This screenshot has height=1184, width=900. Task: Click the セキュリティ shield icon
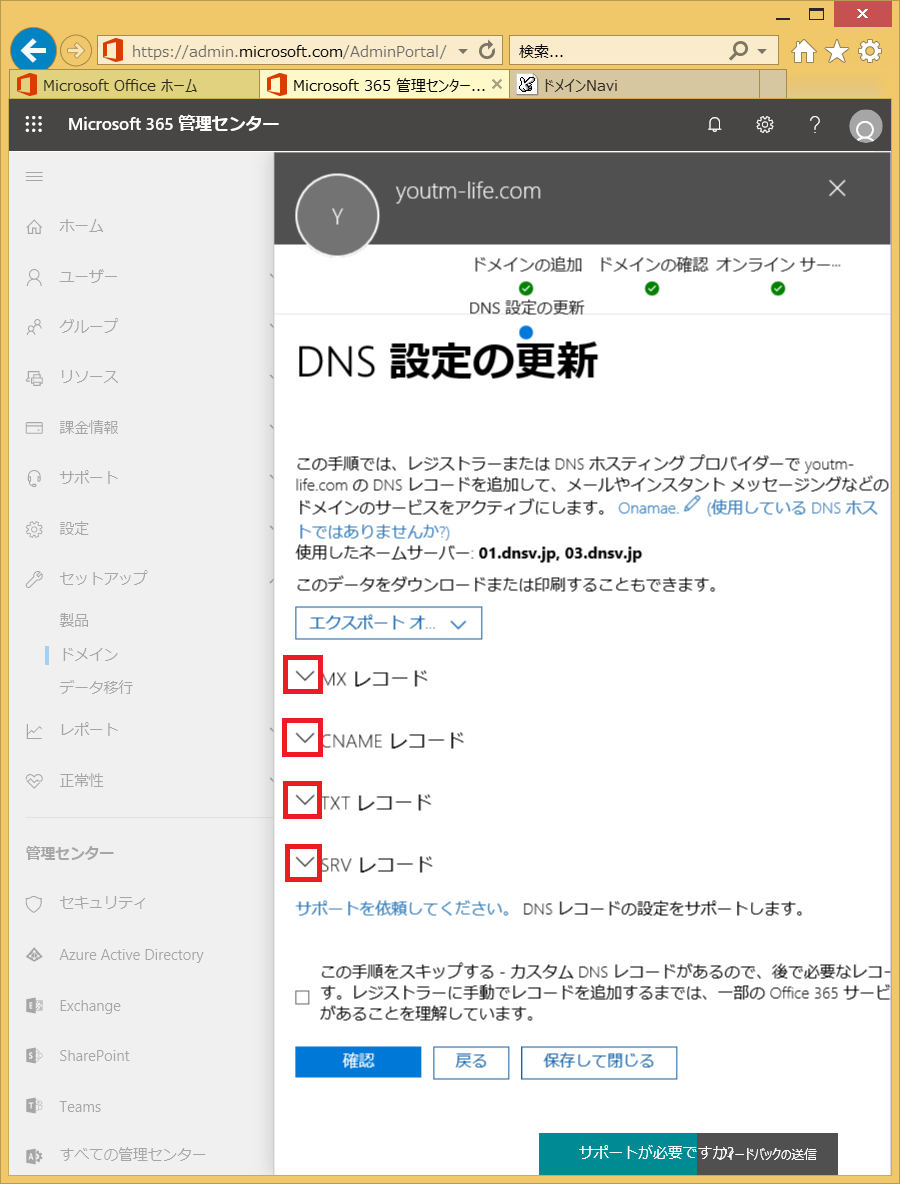coord(34,903)
